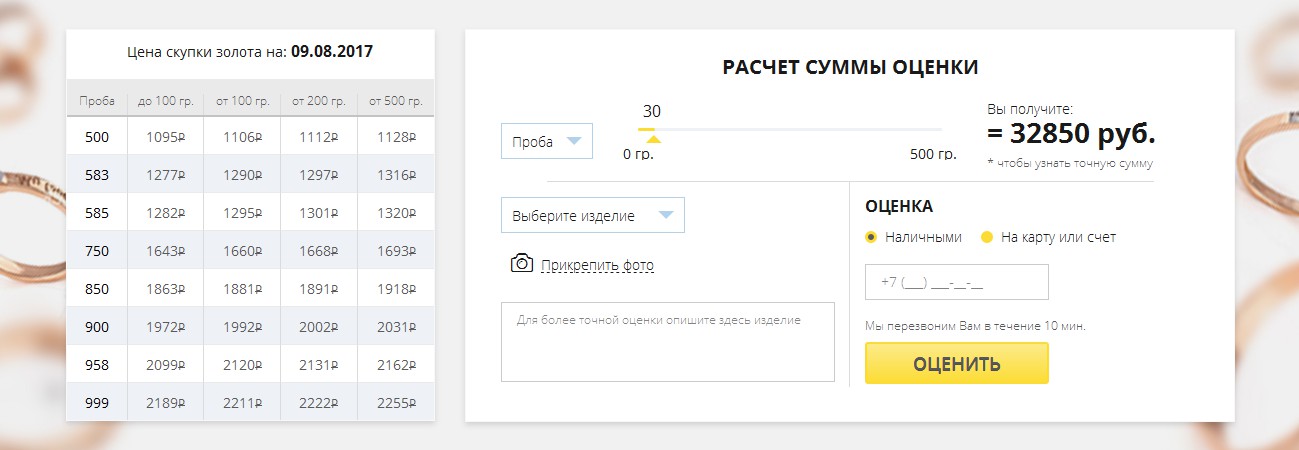Click the camera icon for photo attachment
The image size is (1299, 450).
(x=521, y=264)
